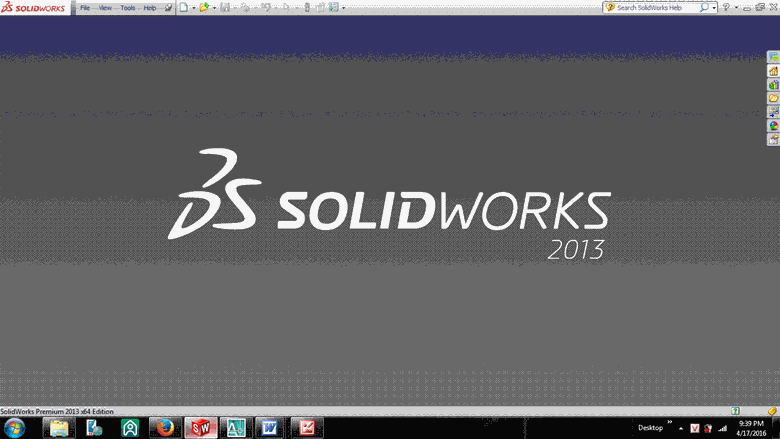Show hidden system tray icons
This screenshot has height=439, width=780.
click(x=681, y=429)
